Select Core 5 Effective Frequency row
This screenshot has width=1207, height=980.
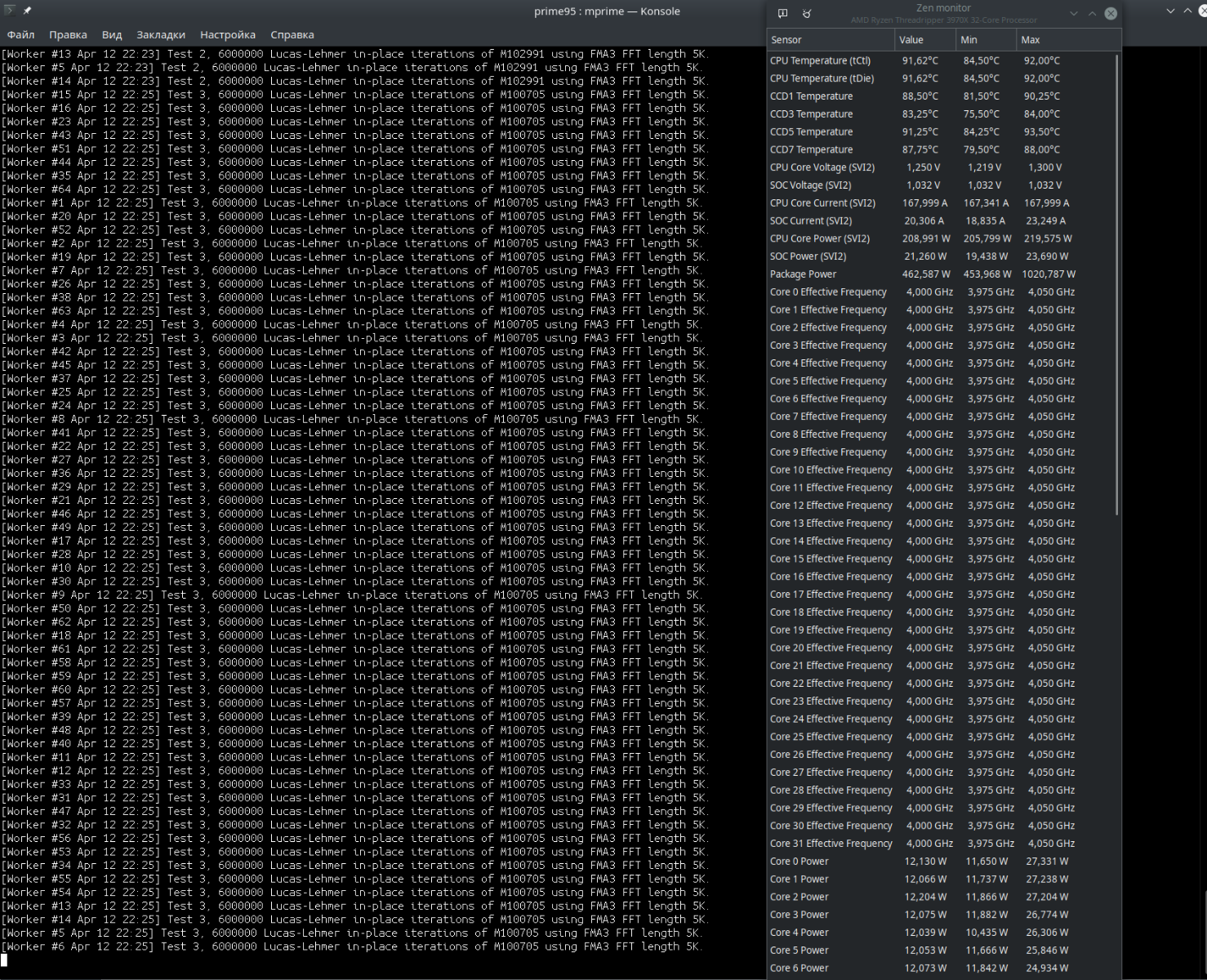pos(941,381)
